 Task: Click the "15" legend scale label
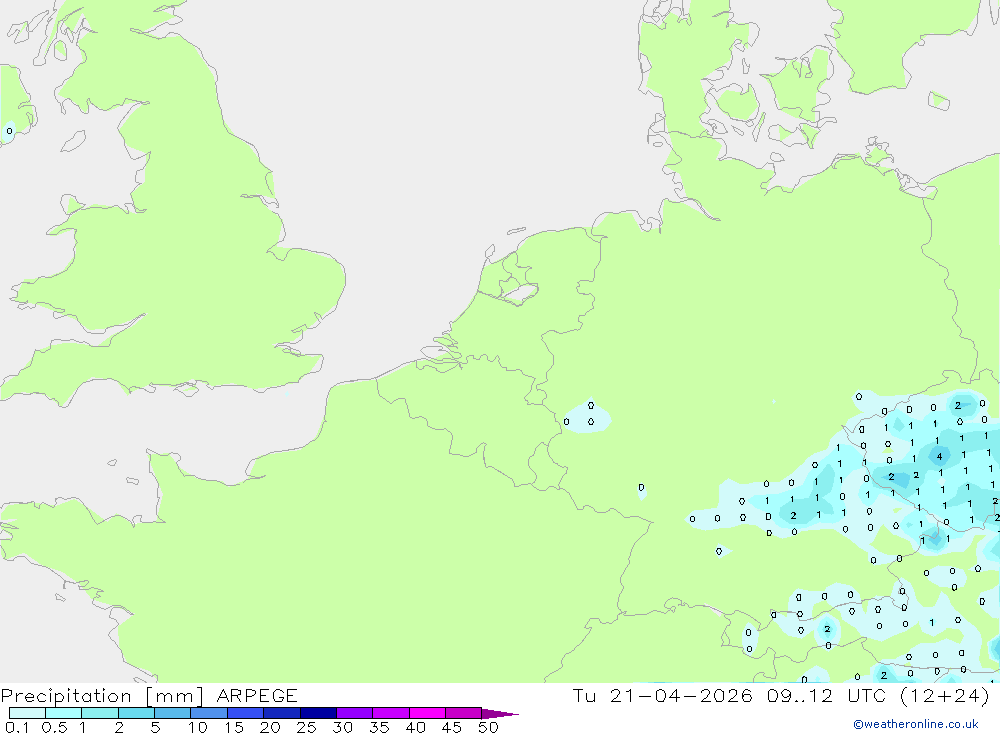click(x=234, y=727)
